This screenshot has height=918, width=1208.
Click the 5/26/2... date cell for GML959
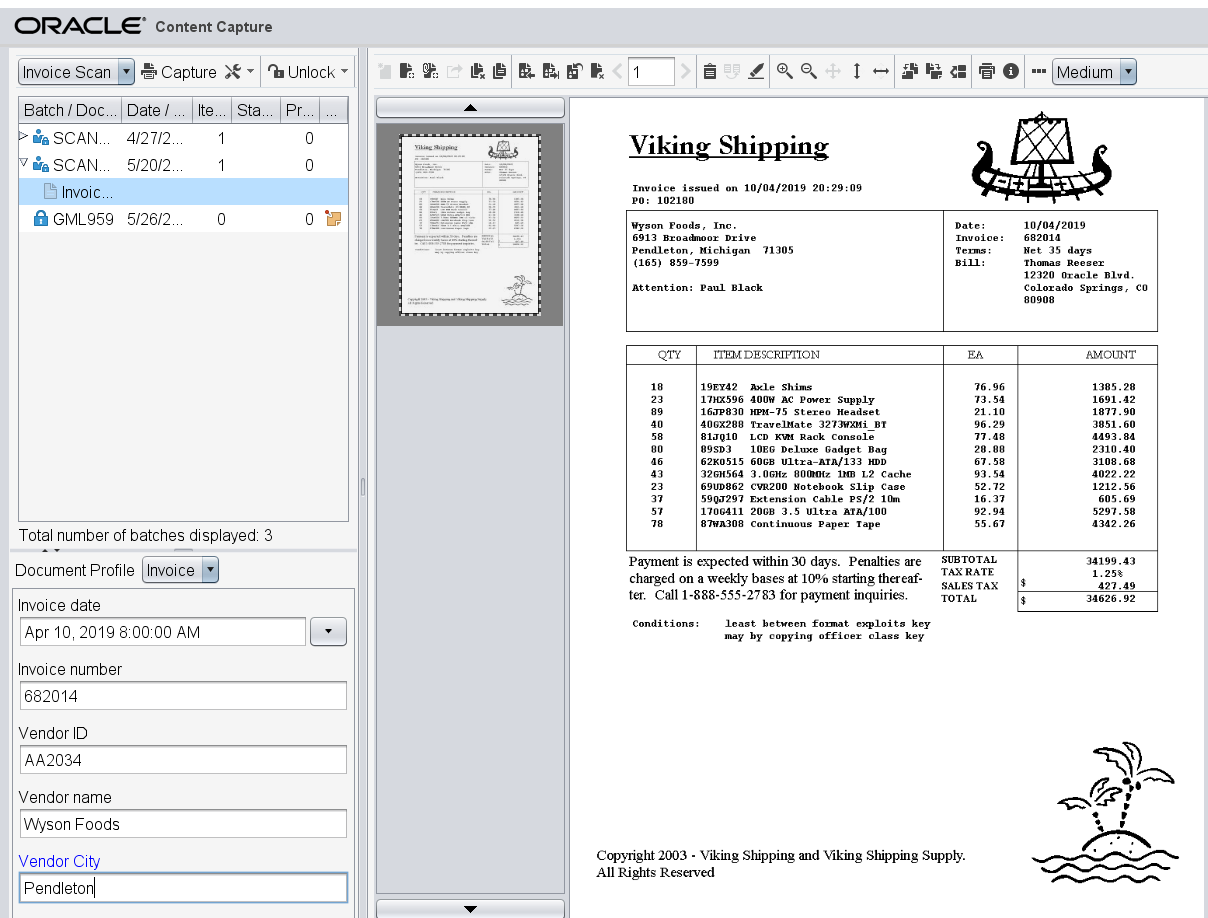[x=155, y=219]
